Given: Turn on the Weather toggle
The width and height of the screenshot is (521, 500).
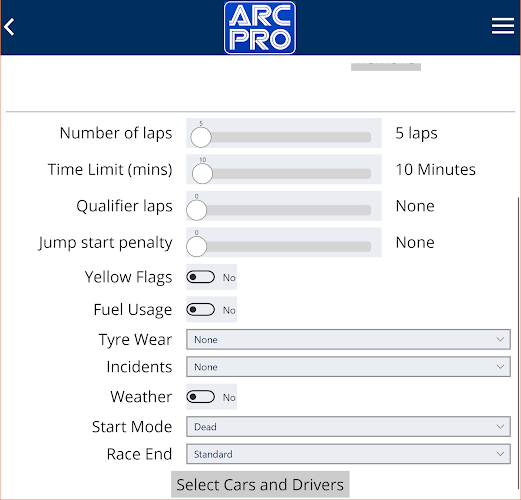Looking at the screenshot, I should click(201, 397).
